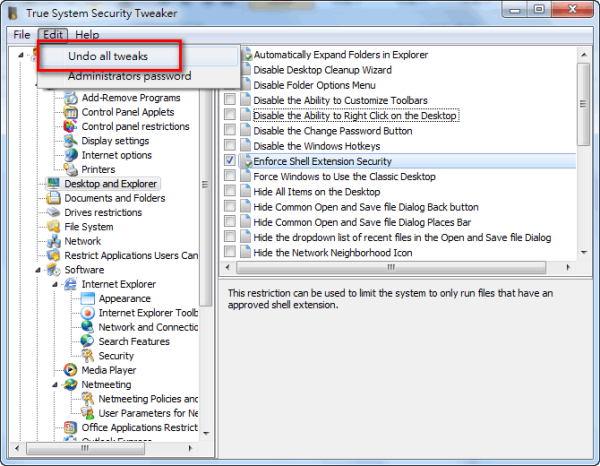Viewport: 600px width, 466px height.
Task: Open the File menu
Action: click(x=21, y=35)
